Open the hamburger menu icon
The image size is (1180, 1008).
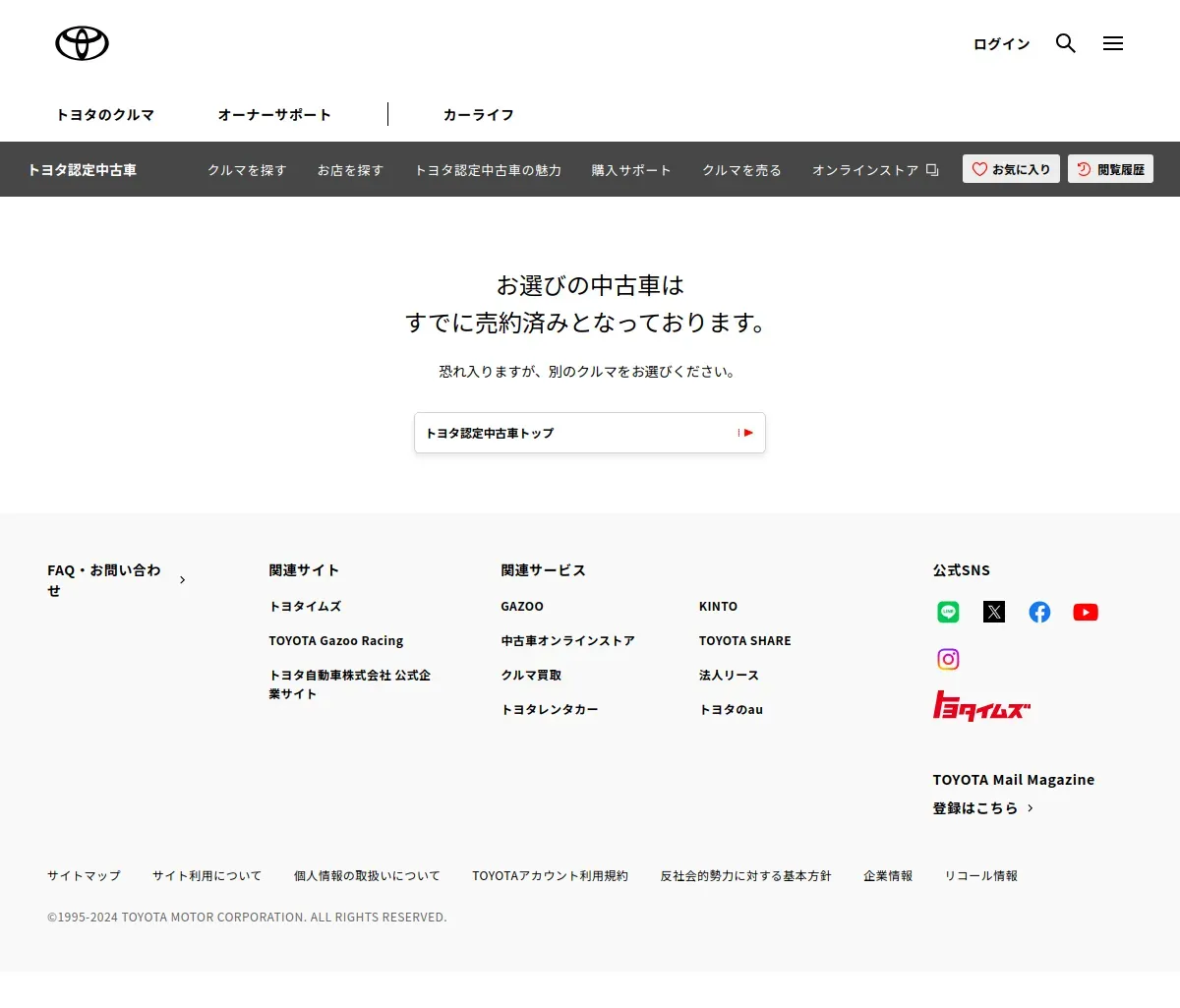[x=1113, y=43]
